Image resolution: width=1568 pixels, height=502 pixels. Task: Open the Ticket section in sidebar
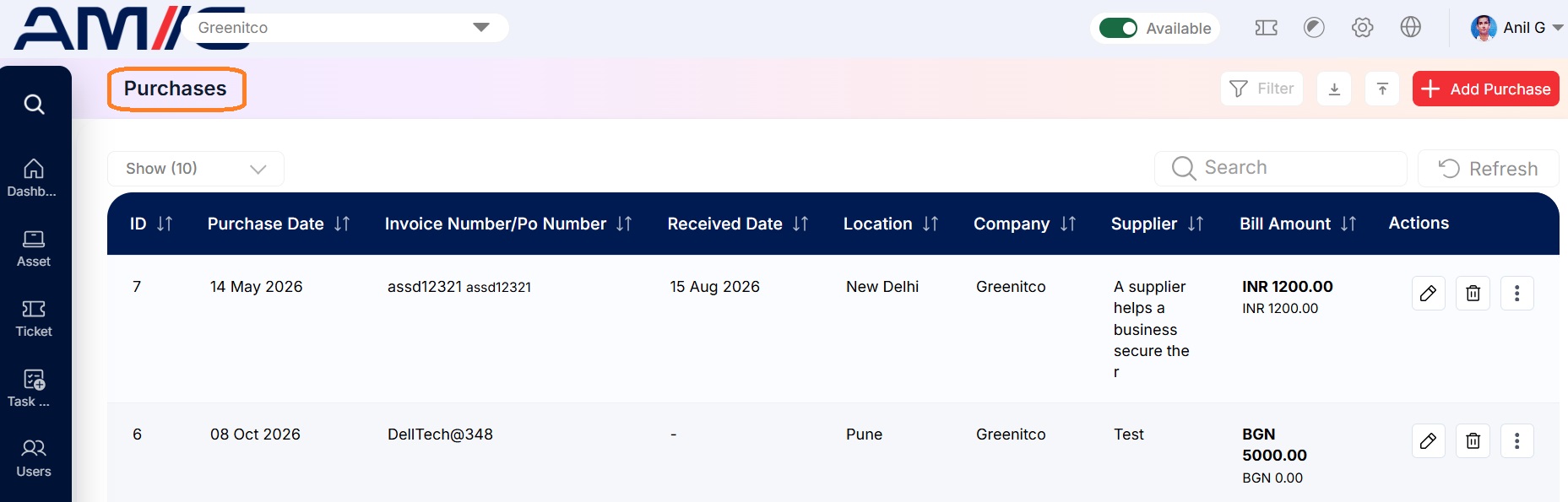tap(34, 319)
